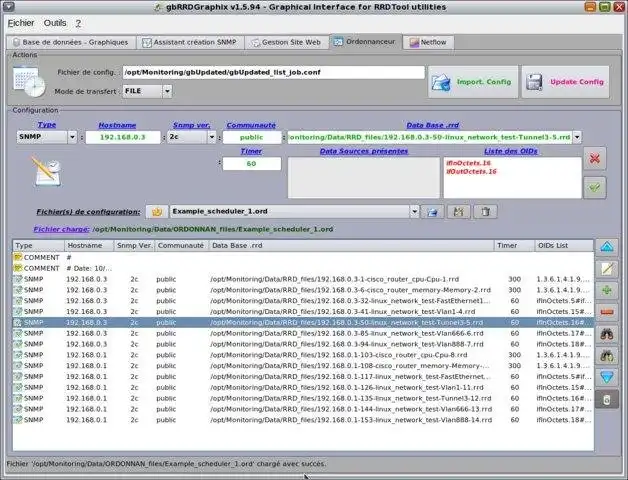
Task: Select the row for Vlan888-14.rrd
Action: pyautogui.click(x=303, y=419)
